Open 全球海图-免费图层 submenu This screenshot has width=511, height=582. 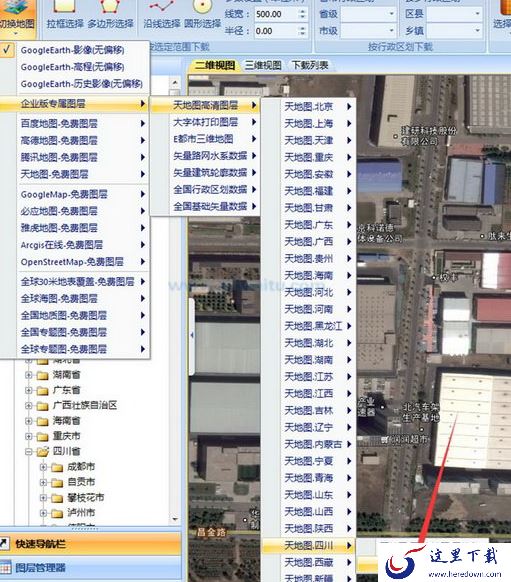(75, 298)
